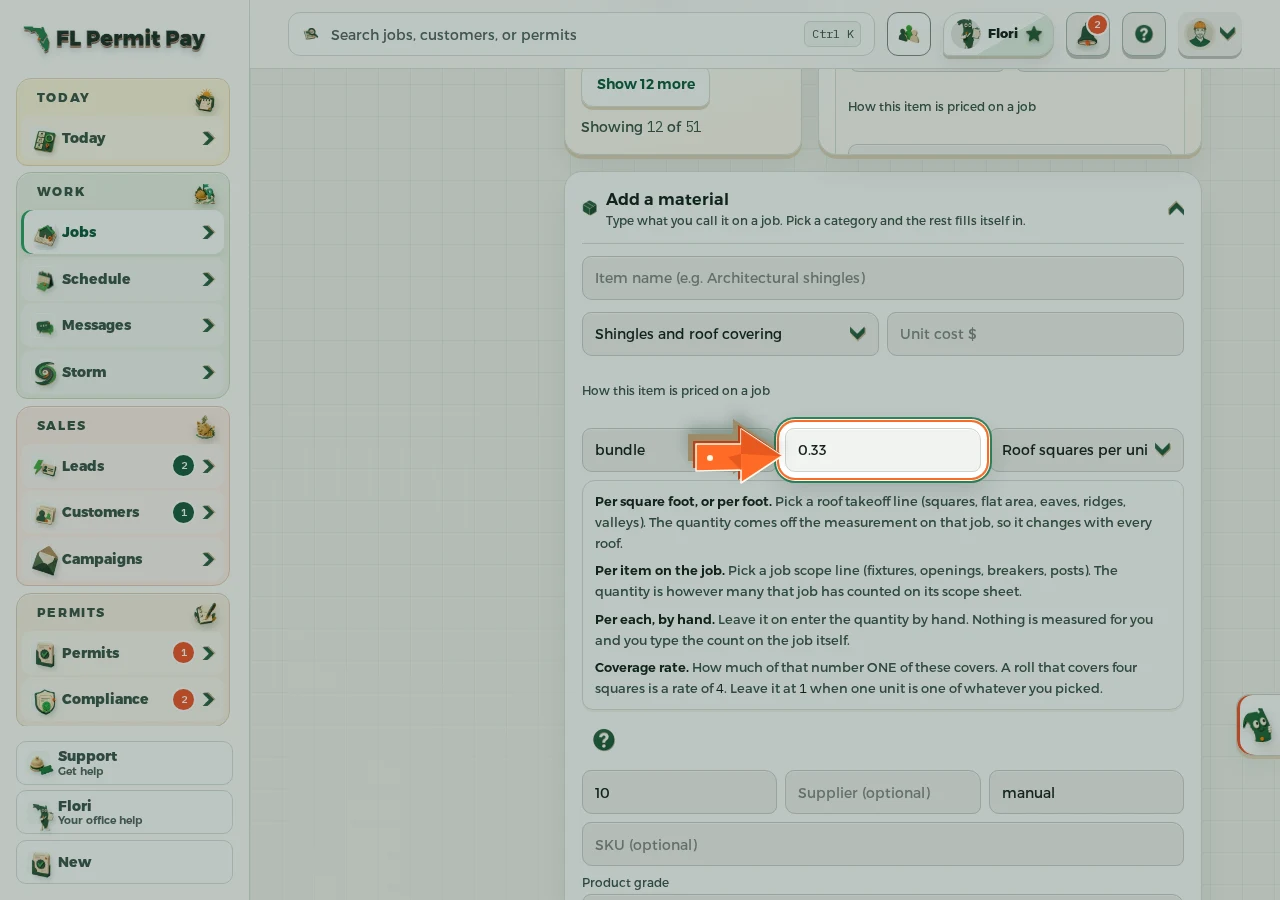This screenshot has width=1280, height=900.
Task: Open Messages in the sidebar
Action: click(123, 325)
